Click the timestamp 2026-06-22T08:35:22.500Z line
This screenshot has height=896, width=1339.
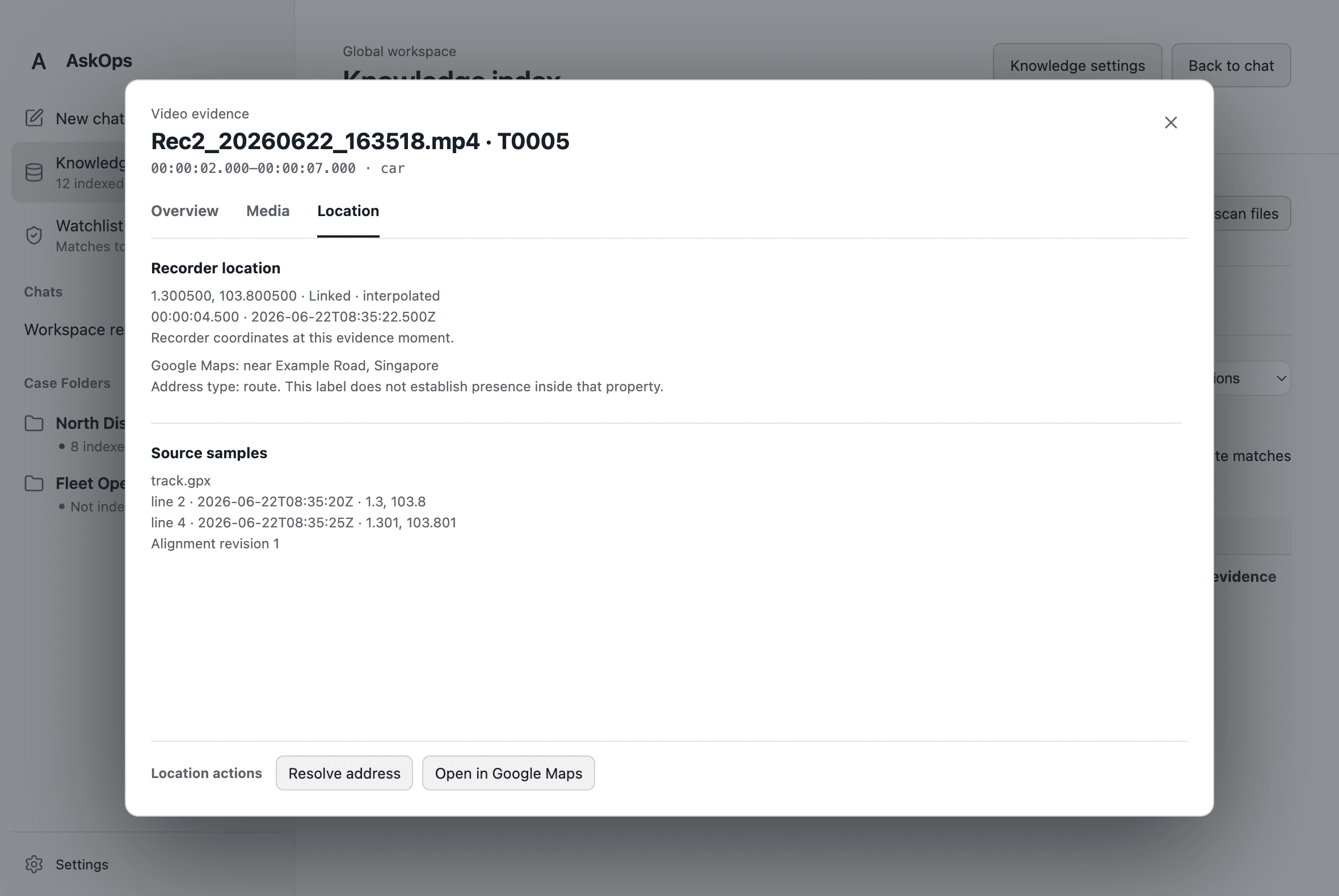293,316
